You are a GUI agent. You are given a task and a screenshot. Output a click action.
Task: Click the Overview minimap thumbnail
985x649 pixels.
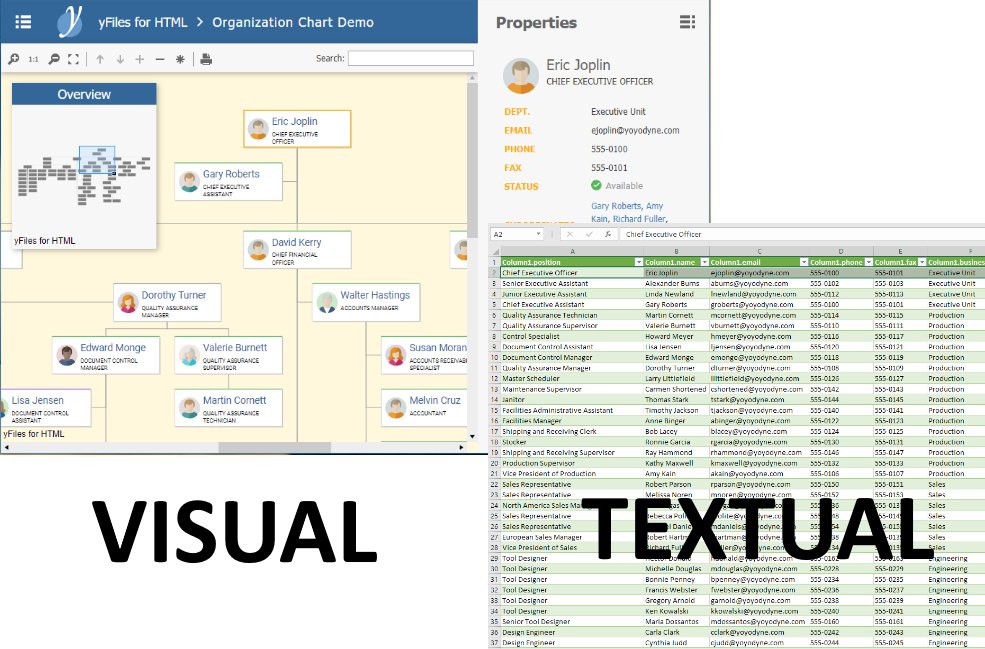(x=84, y=175)
